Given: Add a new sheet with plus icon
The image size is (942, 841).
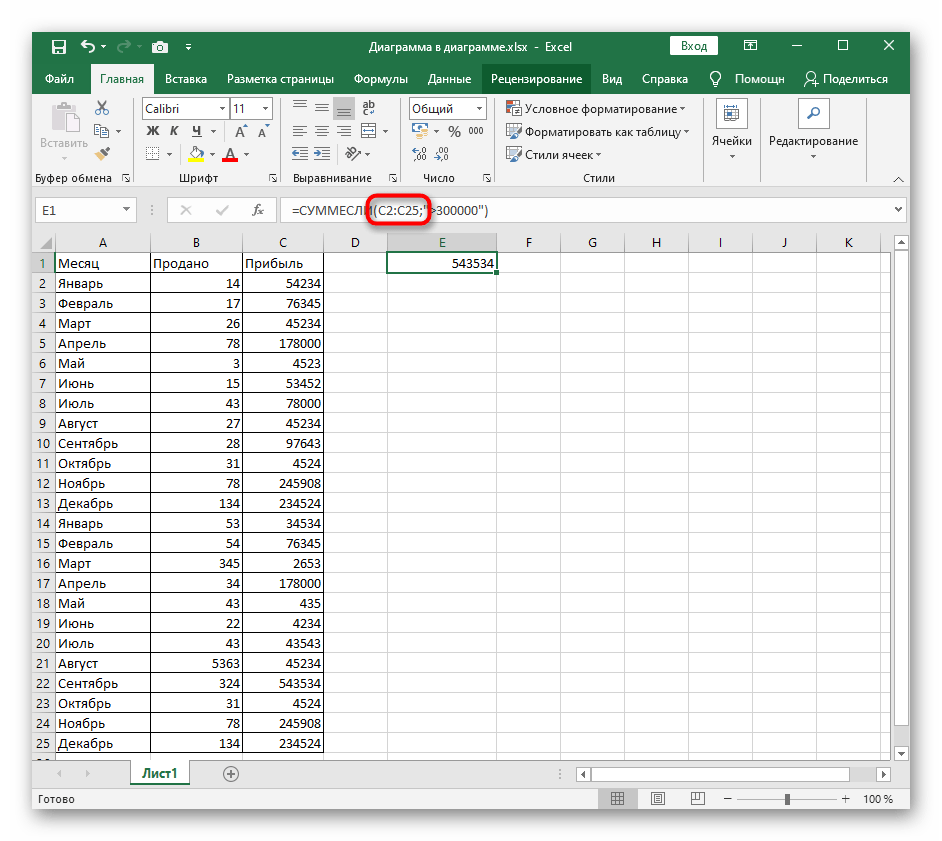Looking at the screenshot, I should (x=231, y=773).
